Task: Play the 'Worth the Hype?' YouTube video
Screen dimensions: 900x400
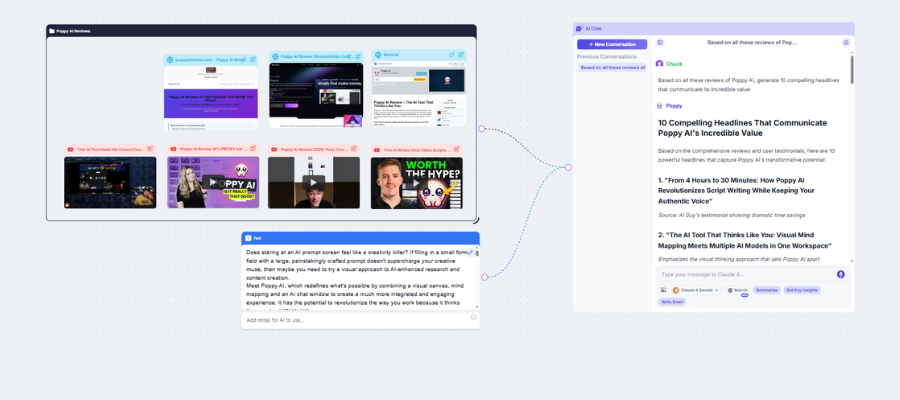Action: click(416, 182)
